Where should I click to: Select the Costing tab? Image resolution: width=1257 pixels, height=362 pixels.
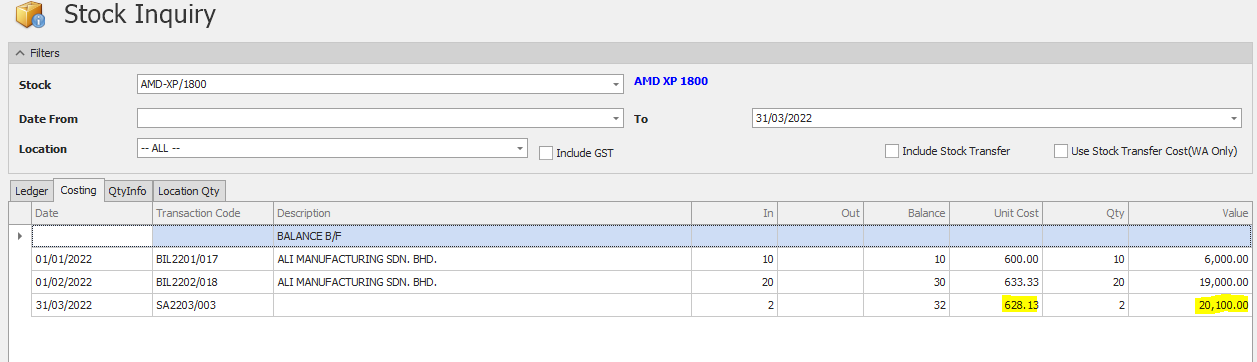pyautogui.click(x=78, y=189)
